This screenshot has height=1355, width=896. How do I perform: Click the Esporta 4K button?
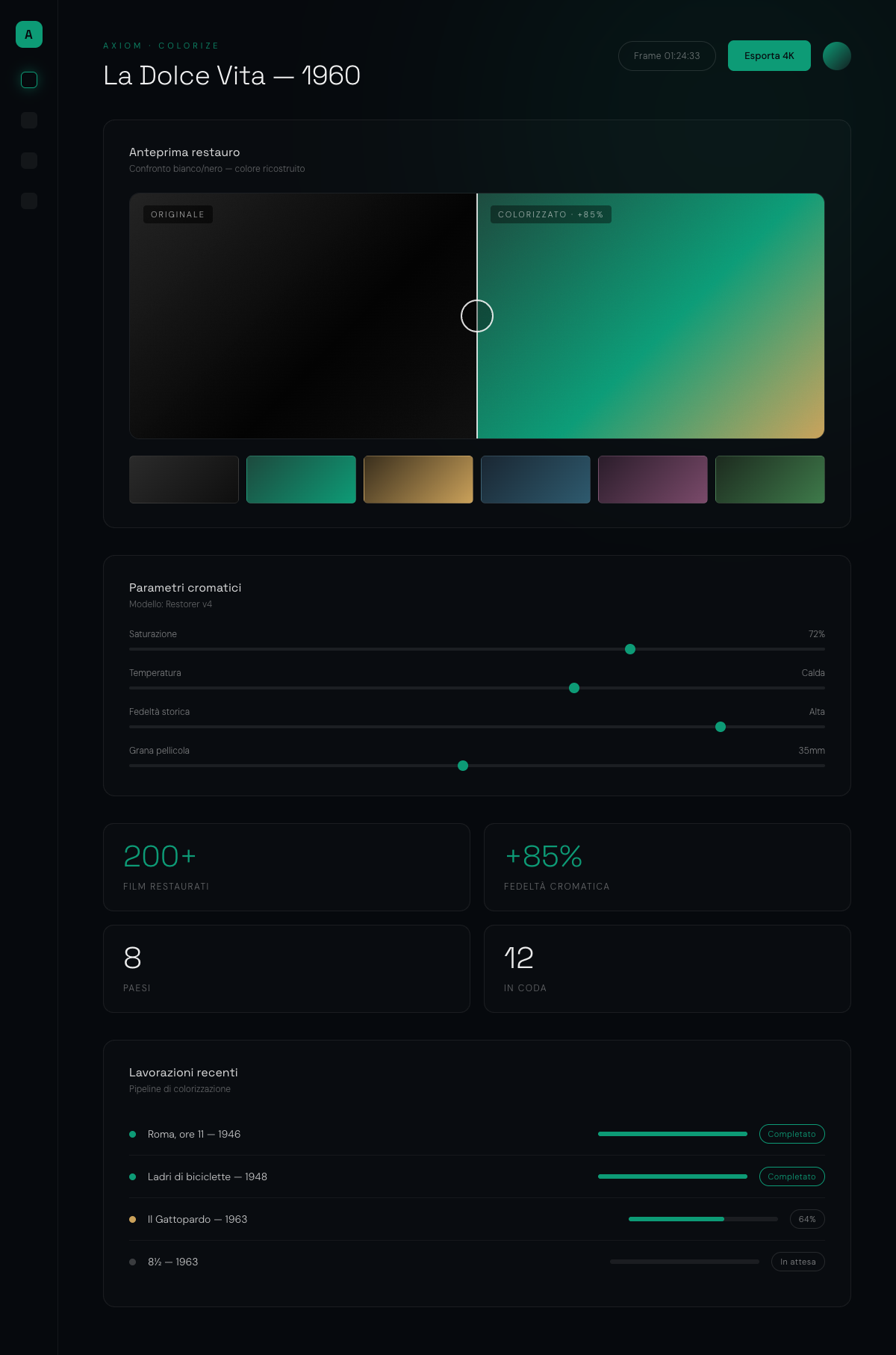coord(769,56)
